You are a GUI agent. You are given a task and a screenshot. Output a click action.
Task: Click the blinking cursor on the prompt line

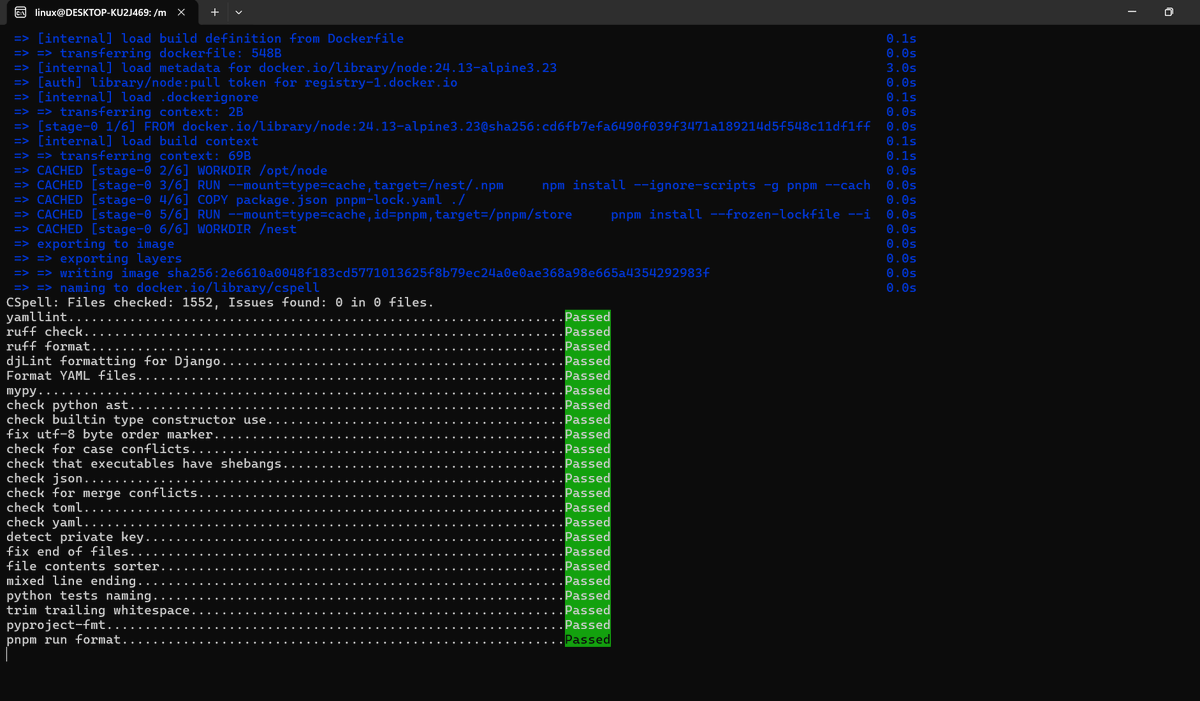point(5,654)
